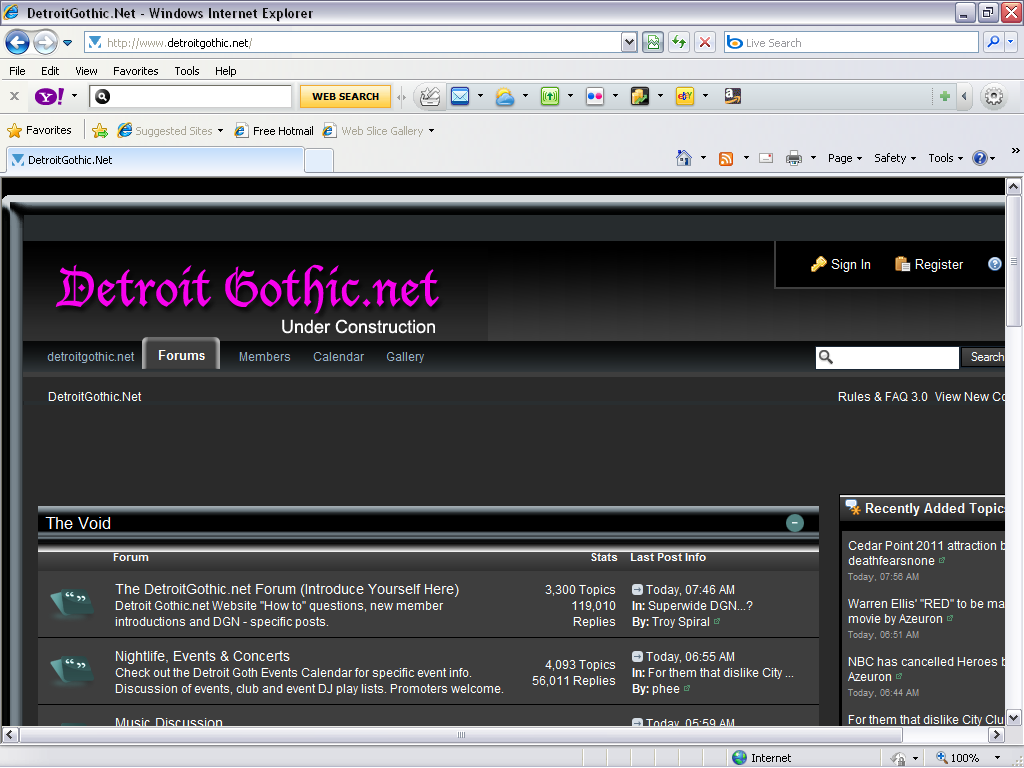1024x768 pixels.
Task: Click the vertical scrollbar down arrow
Action: (x=1014, y=718)
